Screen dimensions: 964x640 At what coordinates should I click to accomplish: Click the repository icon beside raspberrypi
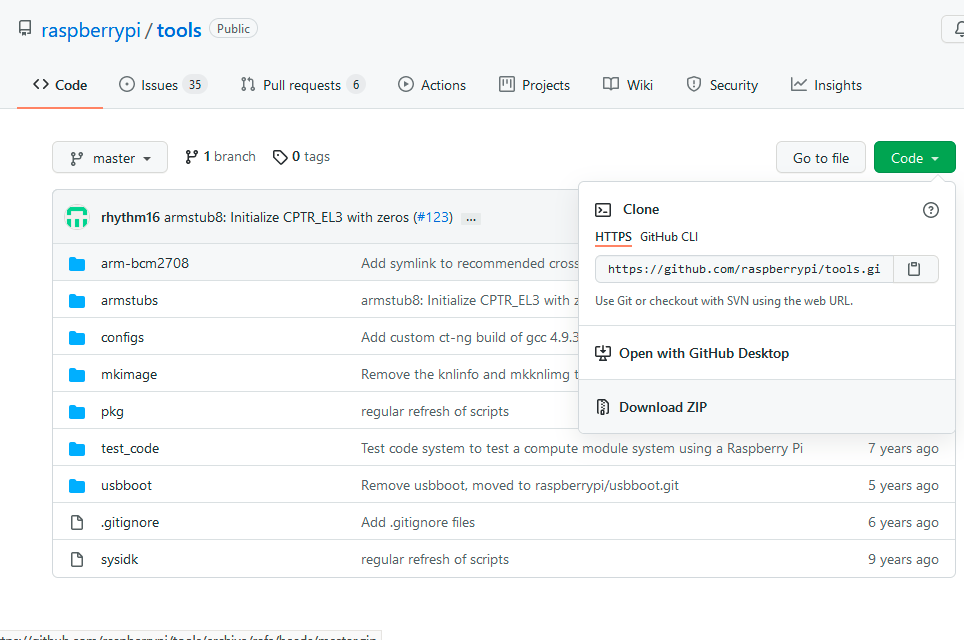tap(25, 28)
